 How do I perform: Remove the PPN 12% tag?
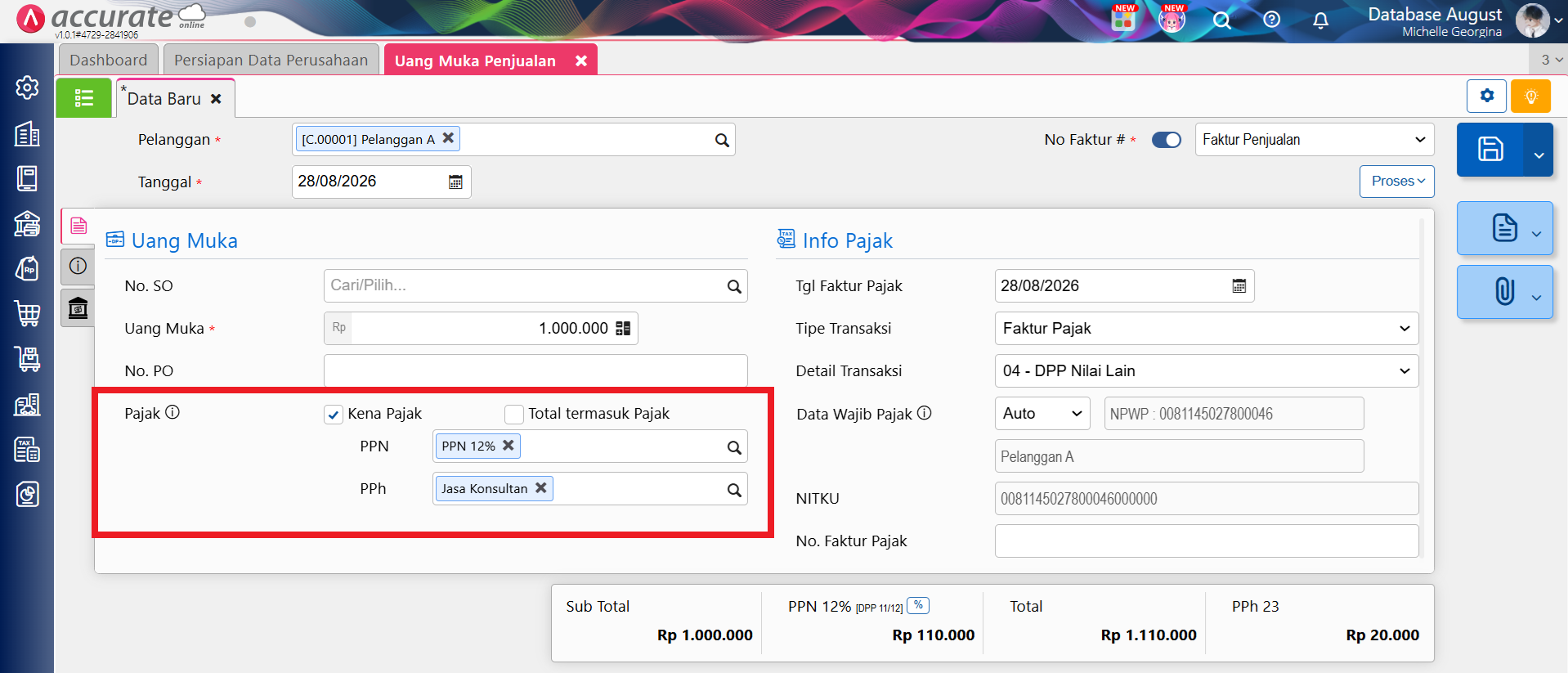click(x=508, y=445)
